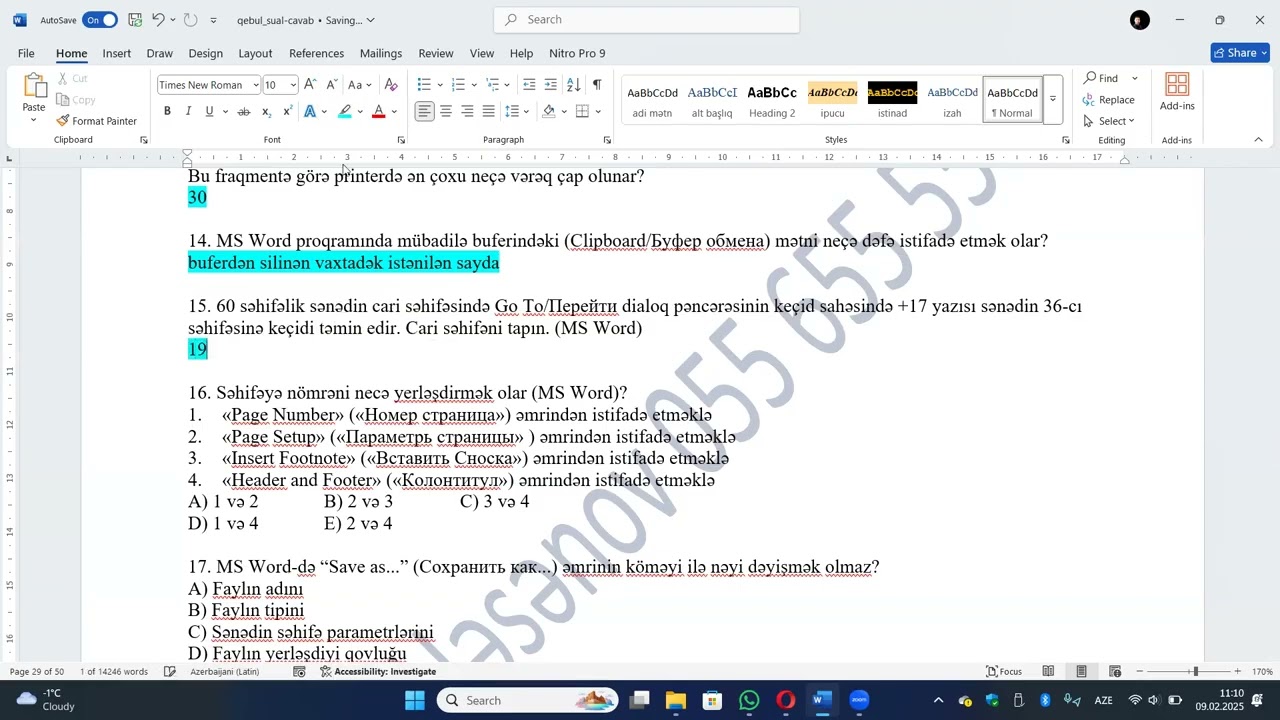The height and width of the screenshot is (720, 1280).
Task: Apply Italic formatting
Action: click(x=188, y=111)
